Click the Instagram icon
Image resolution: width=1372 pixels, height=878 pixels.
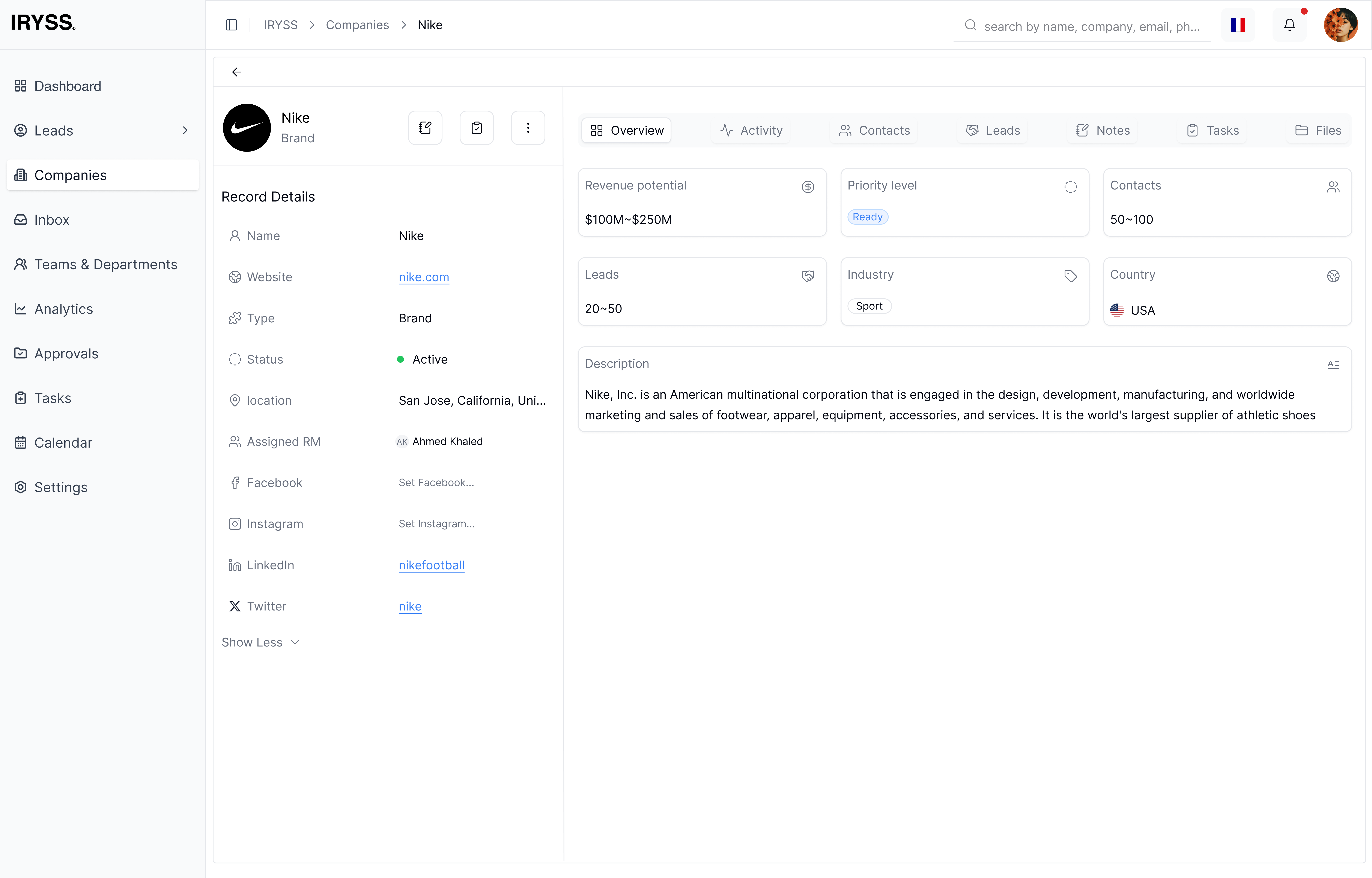(235, 524)
